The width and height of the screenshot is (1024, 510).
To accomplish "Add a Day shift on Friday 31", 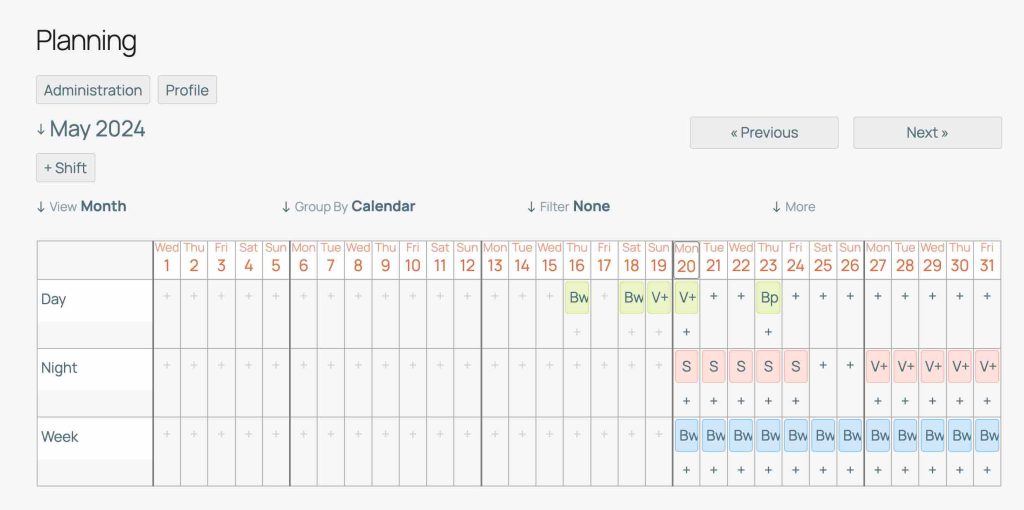I will pos(987,296).
